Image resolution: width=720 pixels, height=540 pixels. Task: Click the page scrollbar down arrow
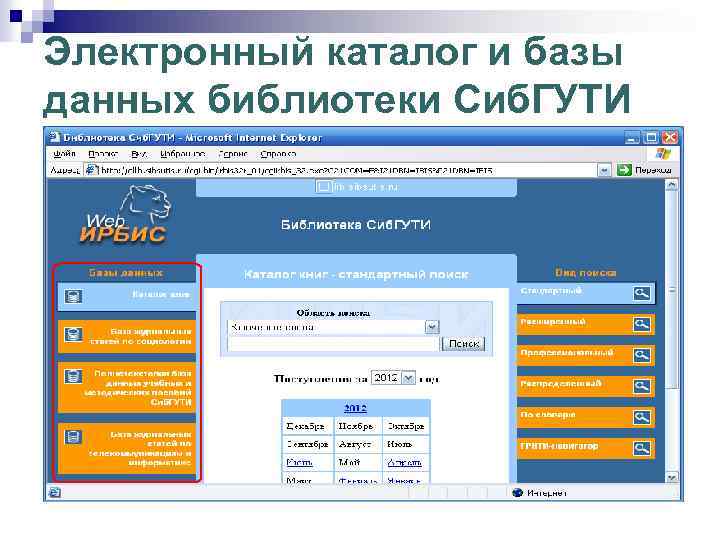(671, 478)
